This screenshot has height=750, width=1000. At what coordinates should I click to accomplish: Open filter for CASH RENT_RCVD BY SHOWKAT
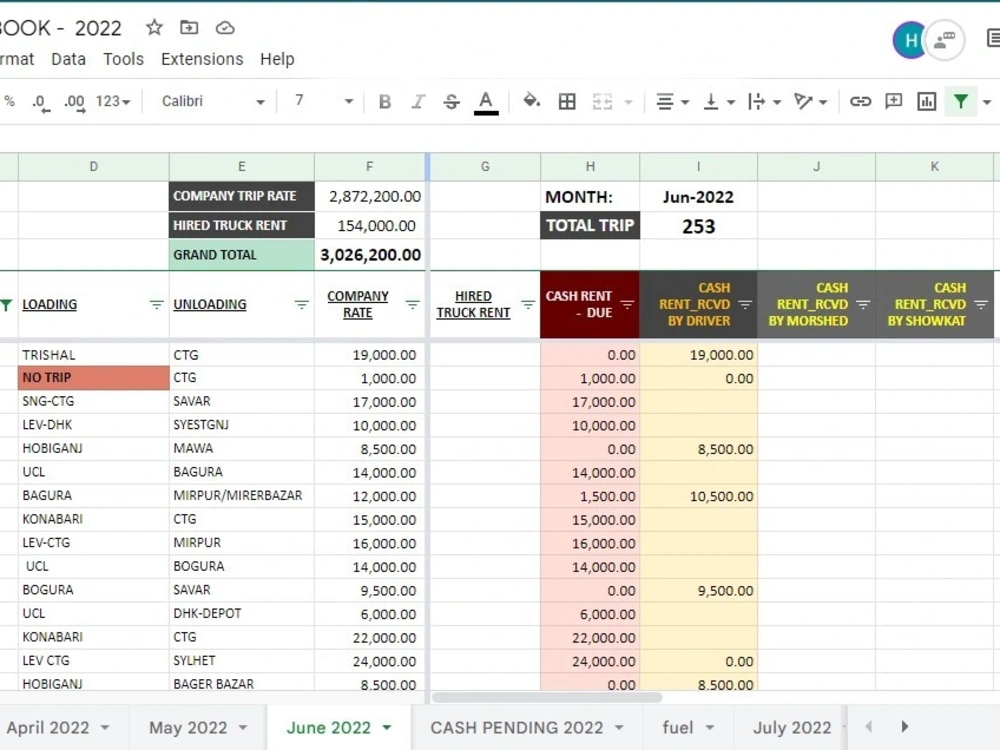[x=981, y=305]
